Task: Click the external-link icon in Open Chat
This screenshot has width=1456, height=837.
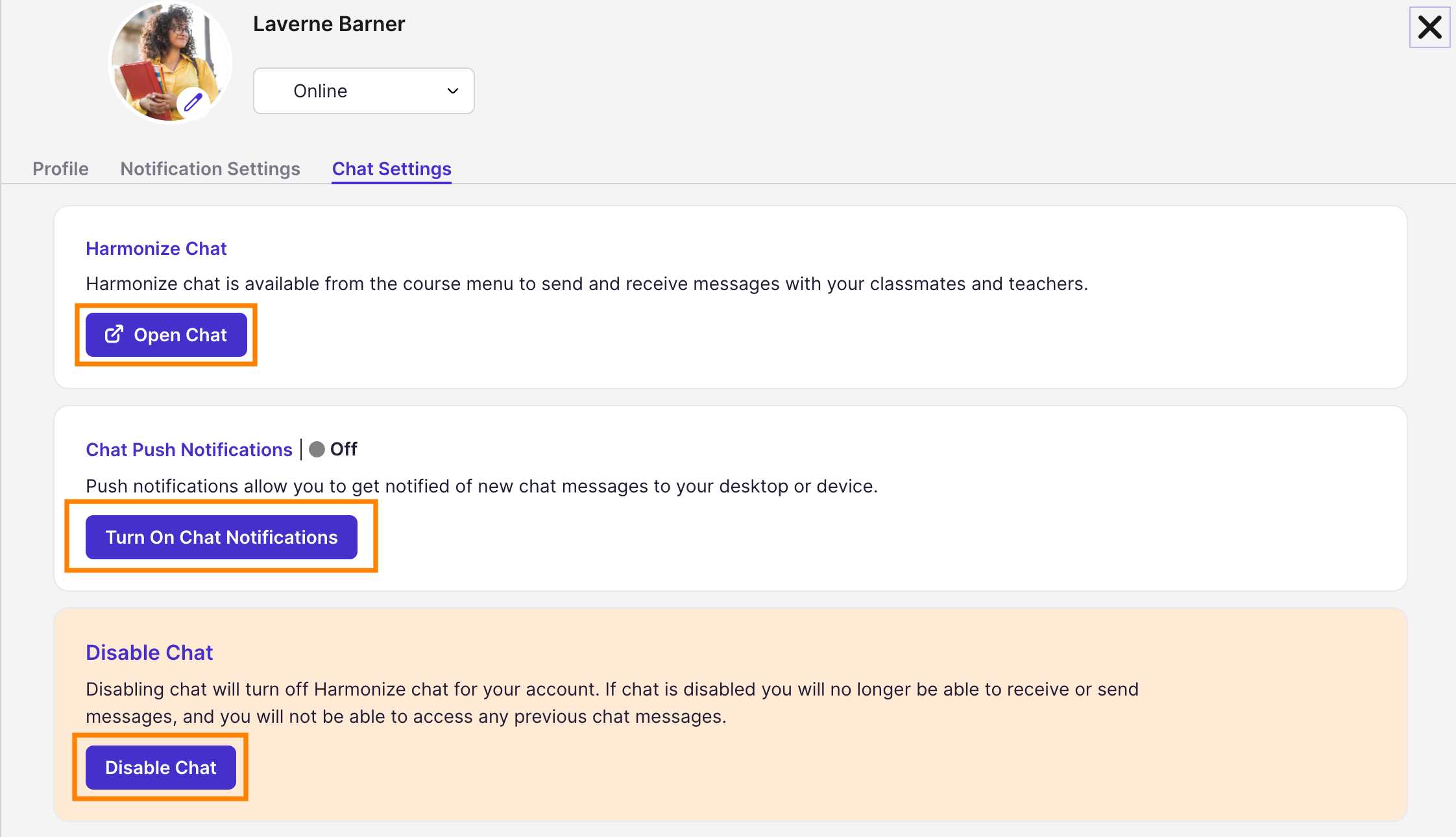Action: [114, 334]
